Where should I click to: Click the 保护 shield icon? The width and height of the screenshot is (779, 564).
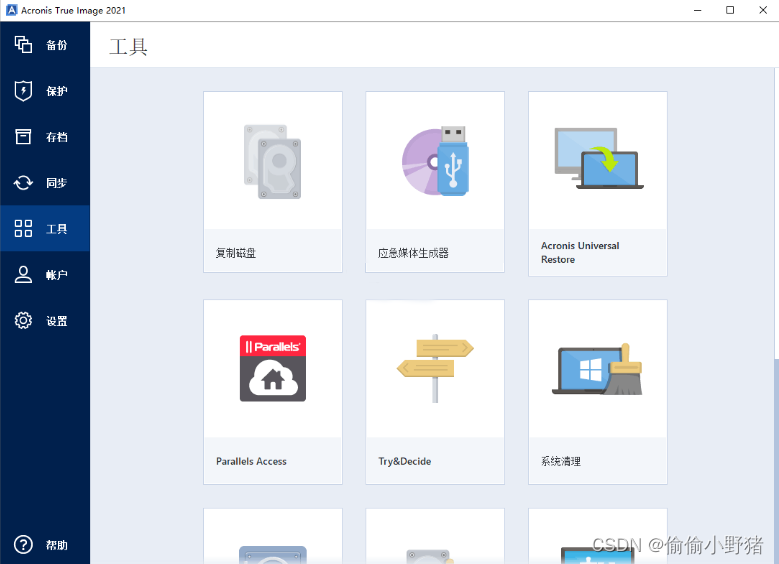click(23, 90)
